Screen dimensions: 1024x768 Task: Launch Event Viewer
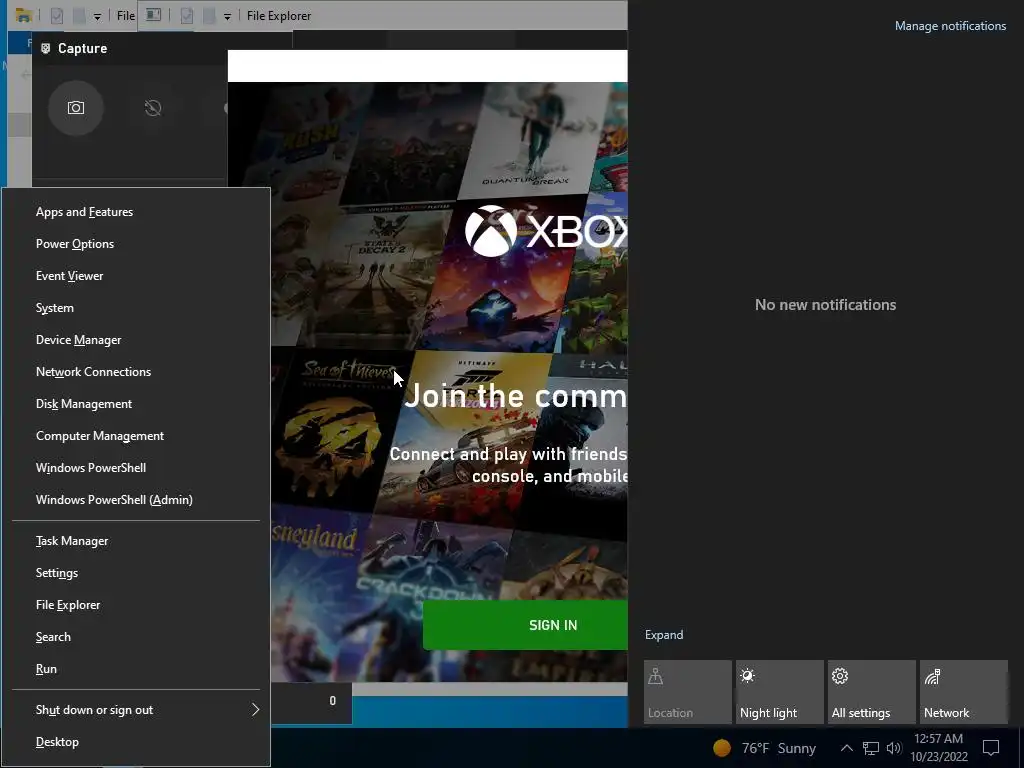click(136, 276)
